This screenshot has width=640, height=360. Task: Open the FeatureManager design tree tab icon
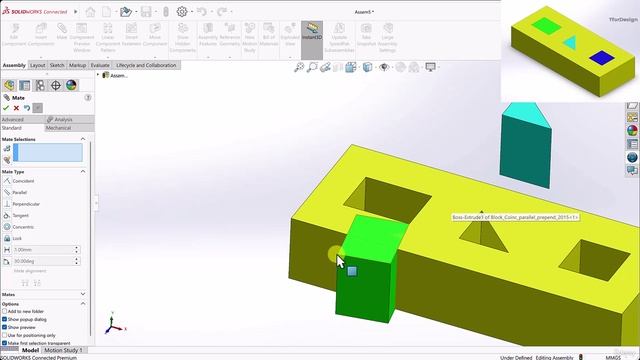9,85
